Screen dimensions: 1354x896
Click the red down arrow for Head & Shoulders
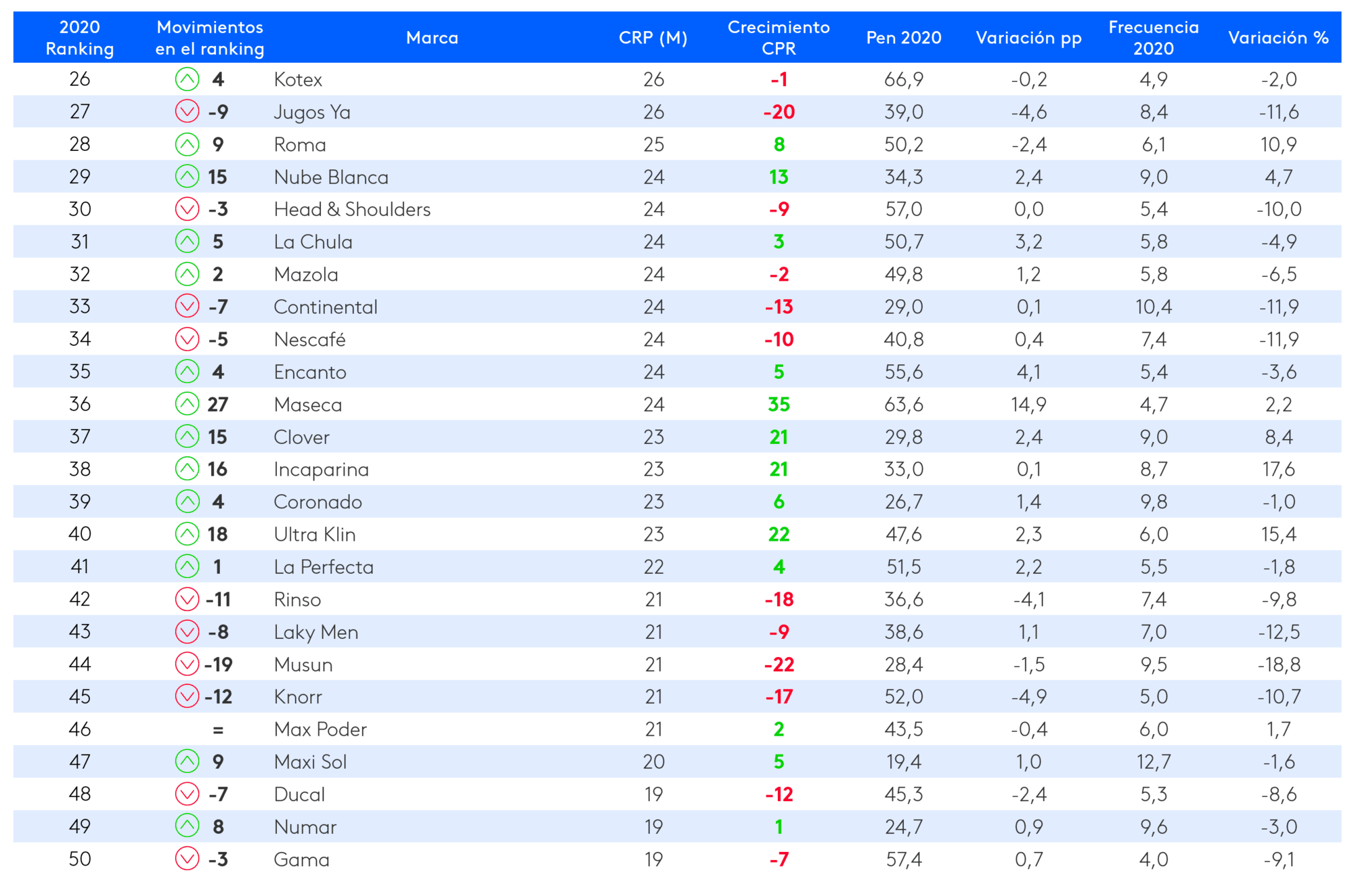pyautogui.click(x=187, y=209)
